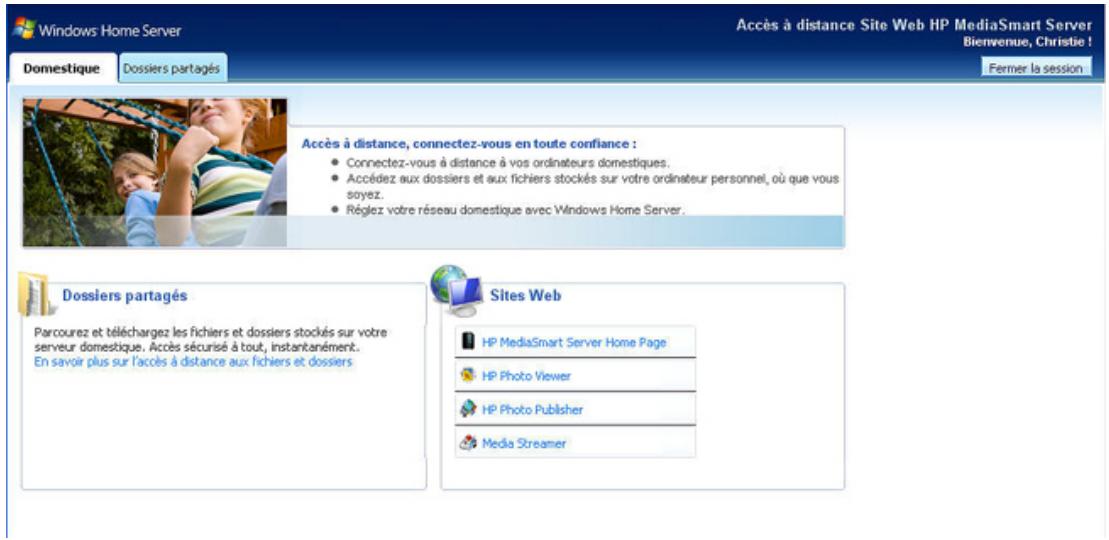Click the Sites Web section heading

pyautogui.click(x=525, y=296)
